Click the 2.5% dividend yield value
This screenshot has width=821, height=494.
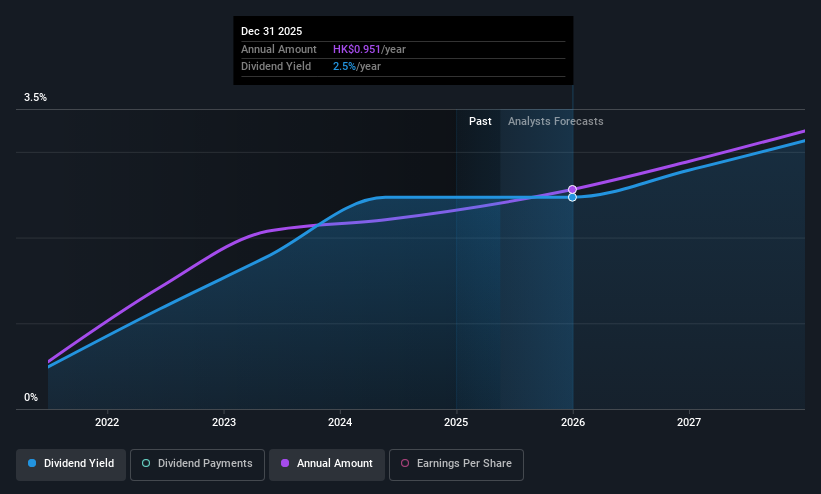click(x=345, y=67)
